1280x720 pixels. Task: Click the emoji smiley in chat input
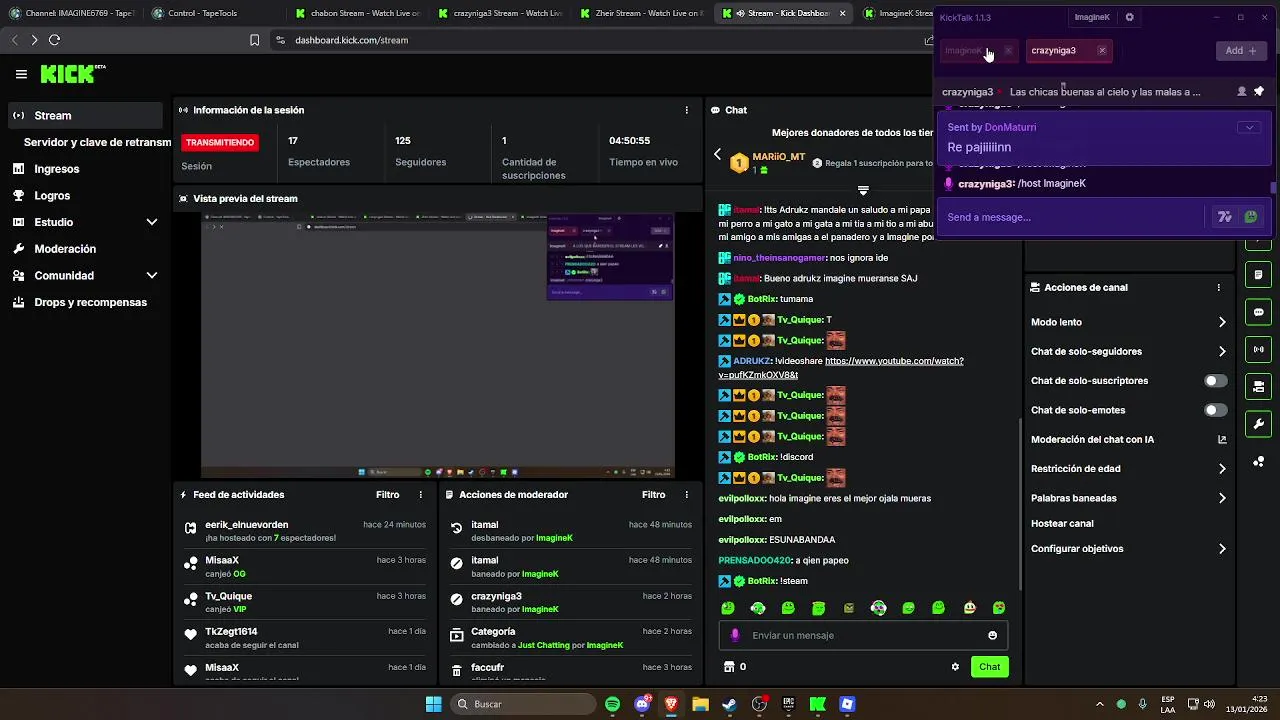pos(992,635)
